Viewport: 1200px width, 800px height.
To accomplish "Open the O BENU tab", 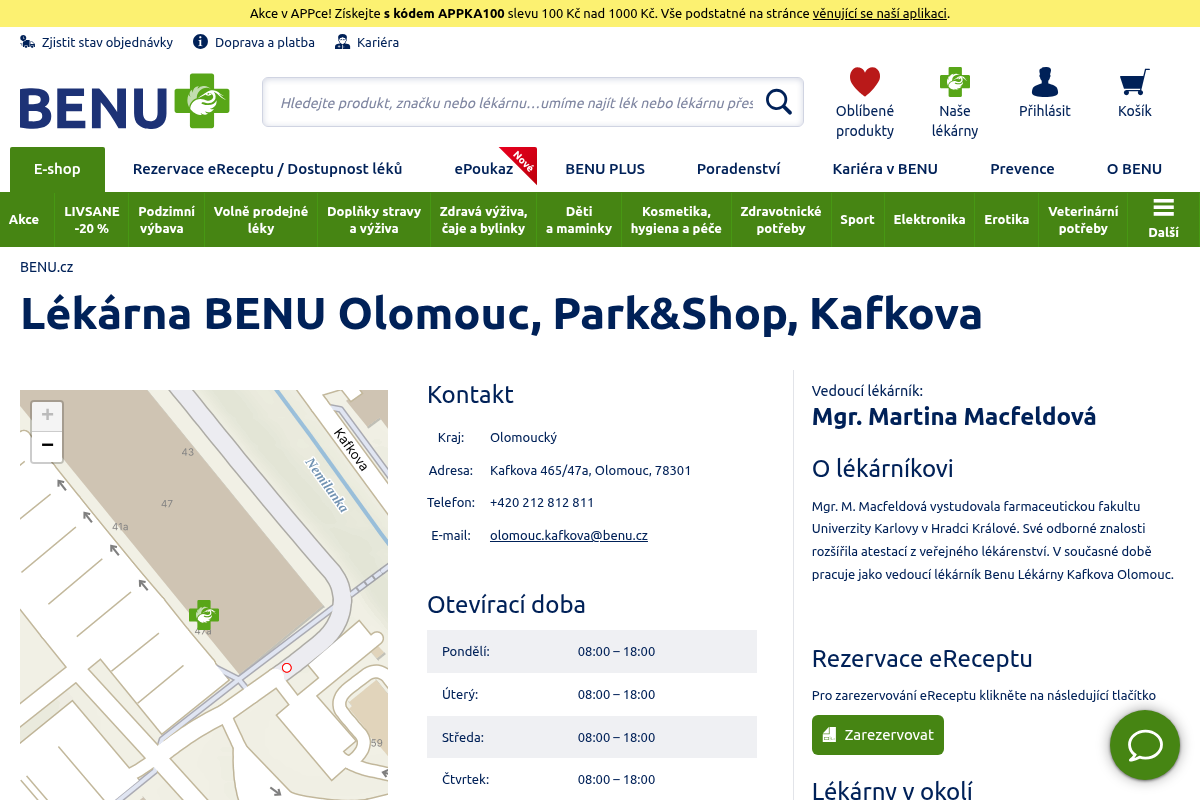I will coord(1134,169).
